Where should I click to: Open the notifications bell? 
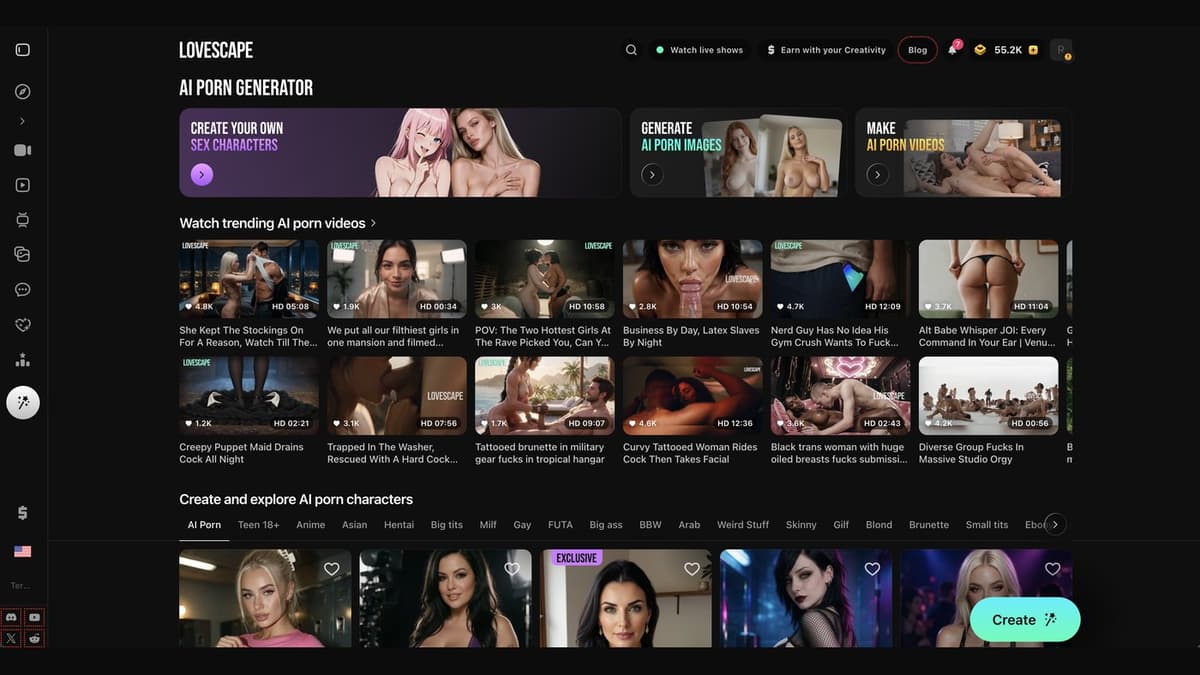point(953,50)
